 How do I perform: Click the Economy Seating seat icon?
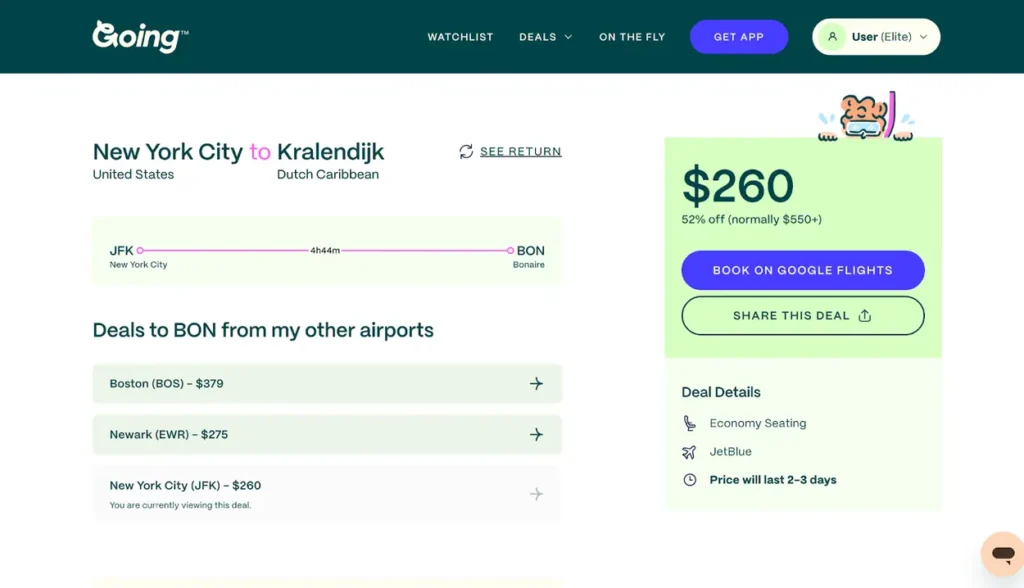tap(689, 422)
